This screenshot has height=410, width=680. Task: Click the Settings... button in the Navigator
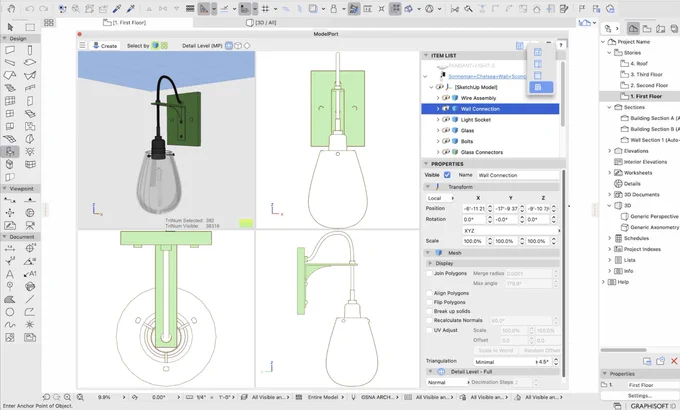point(639,396)
